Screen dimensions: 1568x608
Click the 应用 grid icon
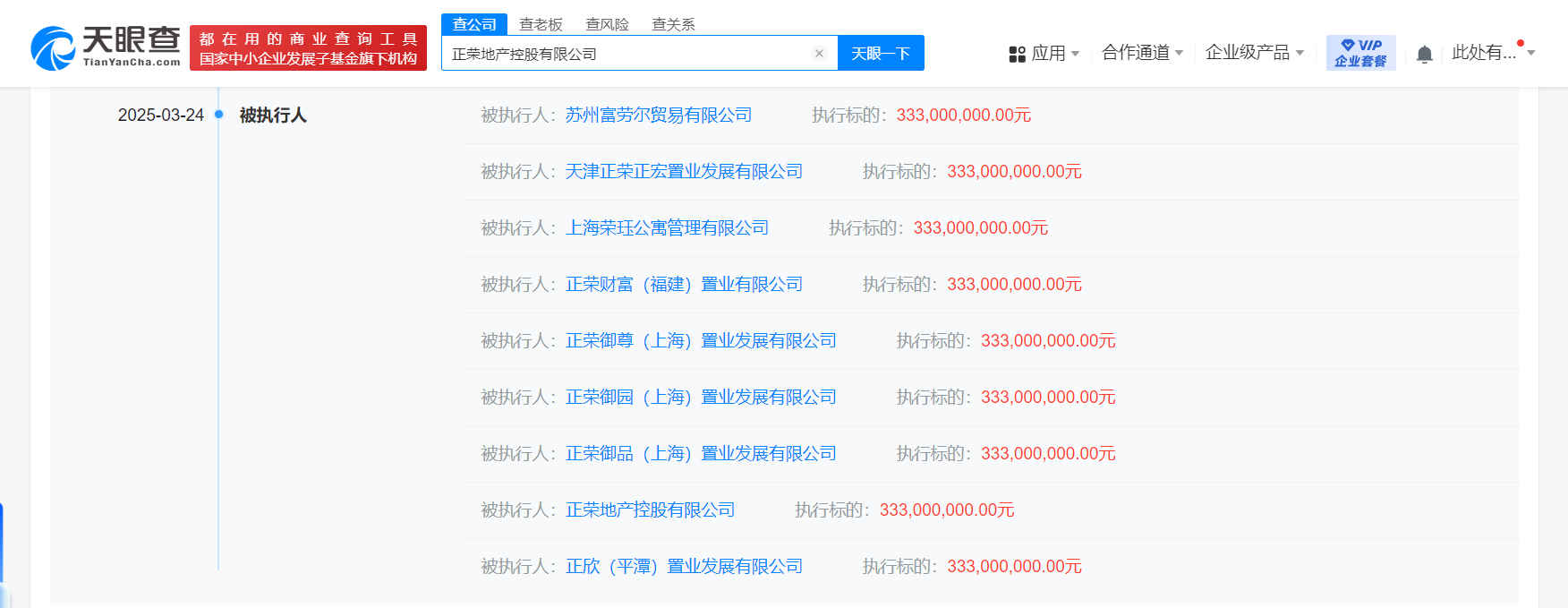tap(1017, 54)
